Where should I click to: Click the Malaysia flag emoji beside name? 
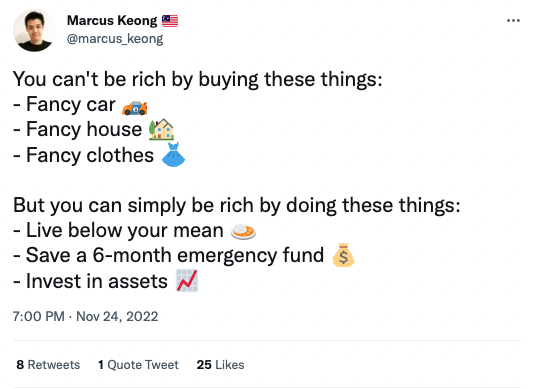[170, 21]
